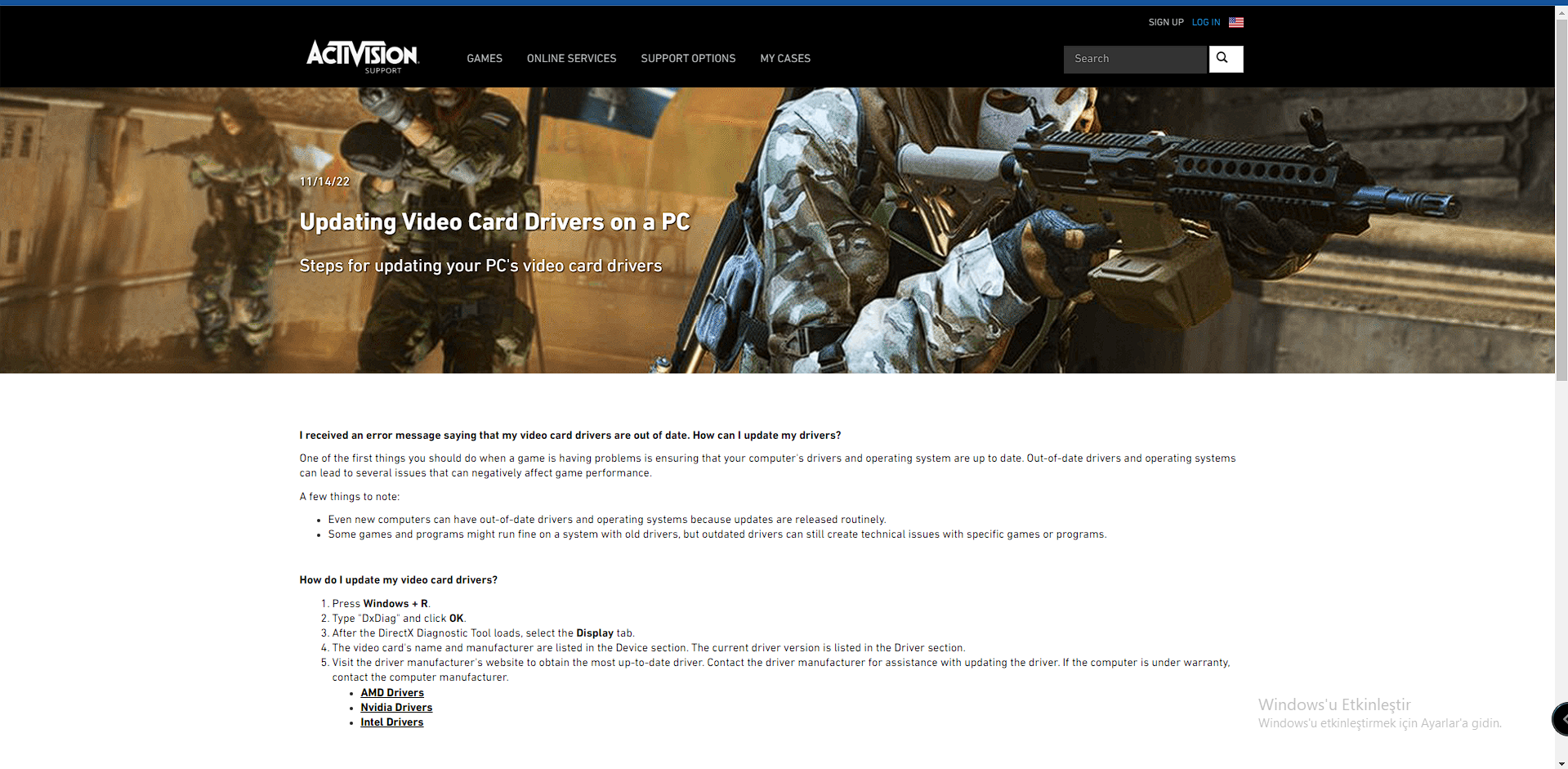Open the Online Services menu
The height and width of the screenshot is (769, 1568).
[x=572, y=59]
